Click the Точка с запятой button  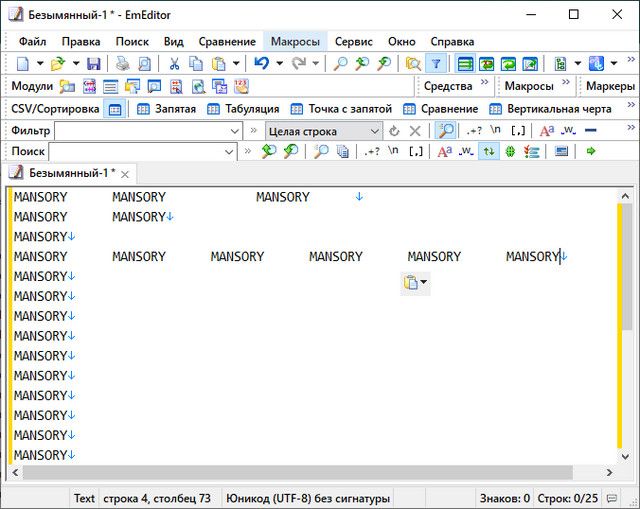(341, 108)
